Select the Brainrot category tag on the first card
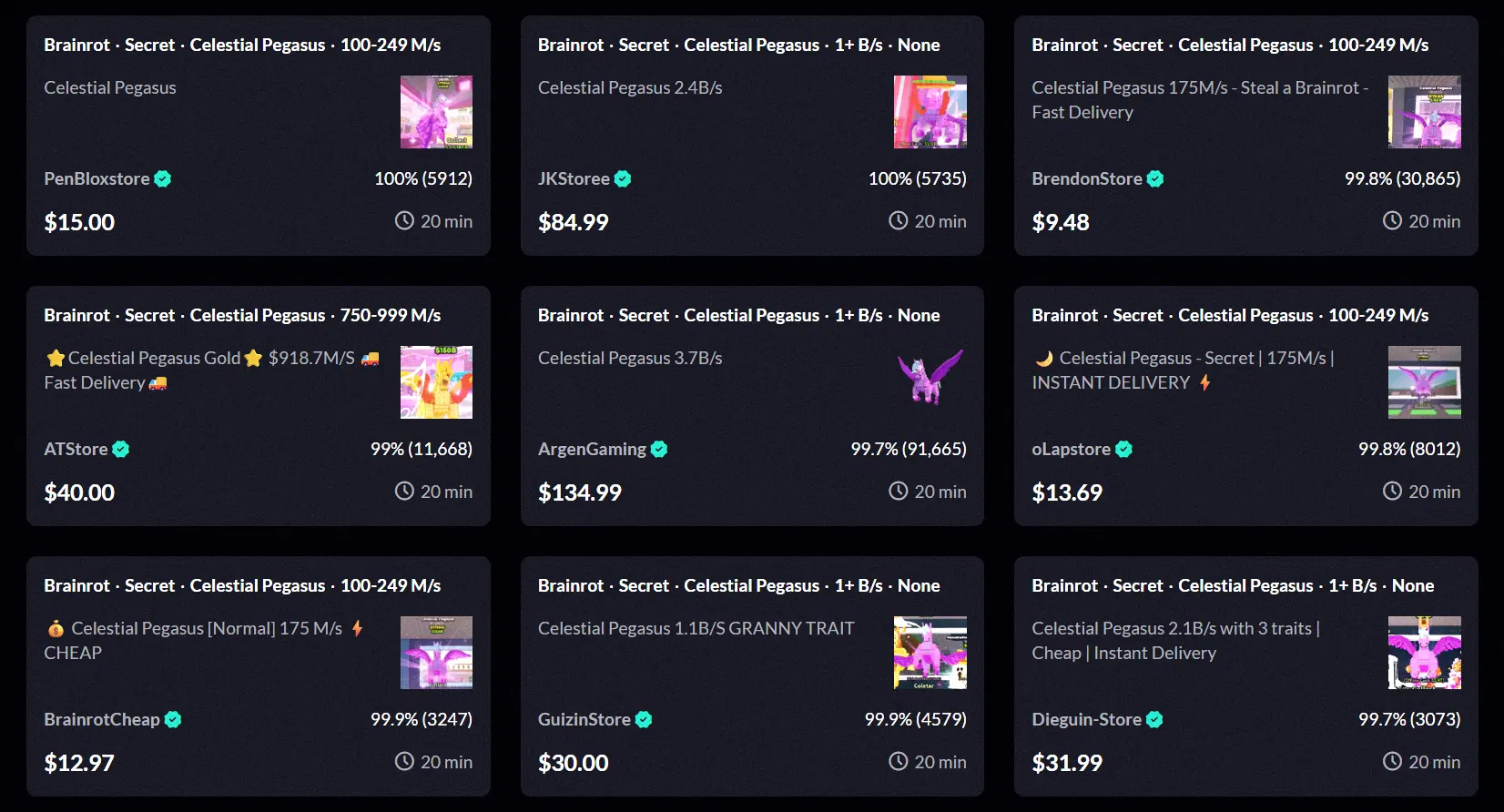 76,44
